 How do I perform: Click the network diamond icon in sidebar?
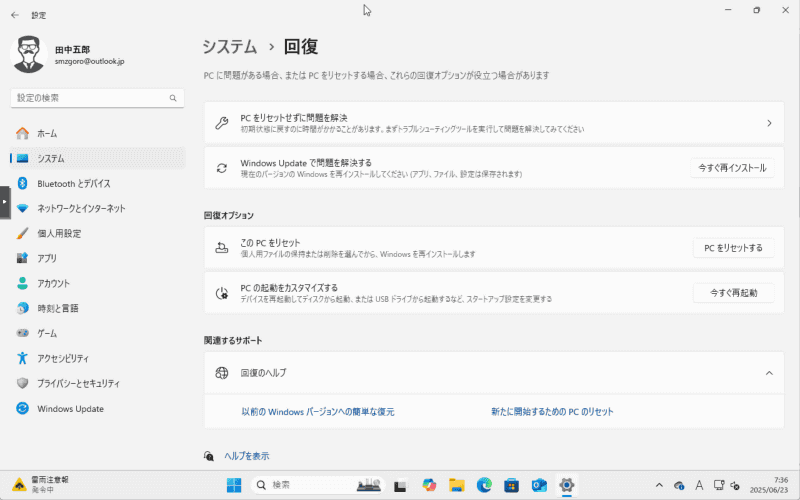pyautogui.click(x=22, y=209)
